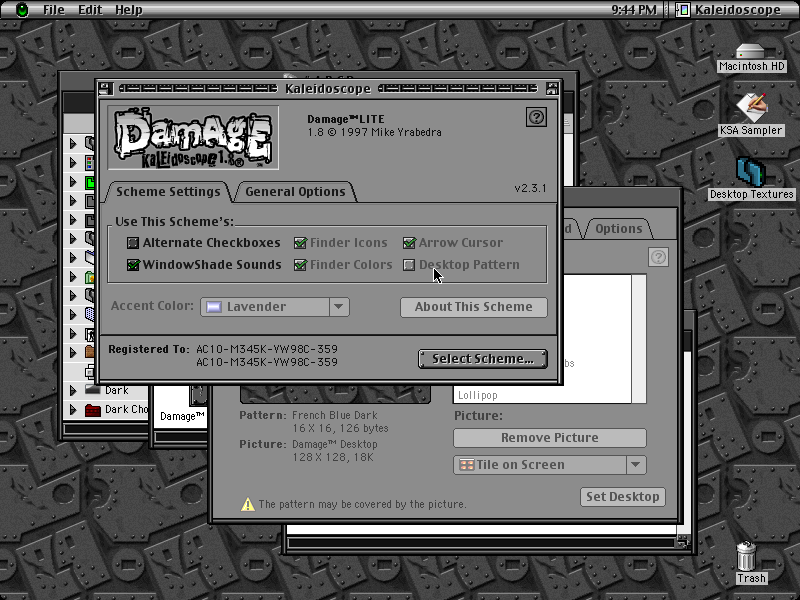This screenshot has height=600, width=800.
Task: Click the Damage™LITE scheme name
Action: pos(345,119)
